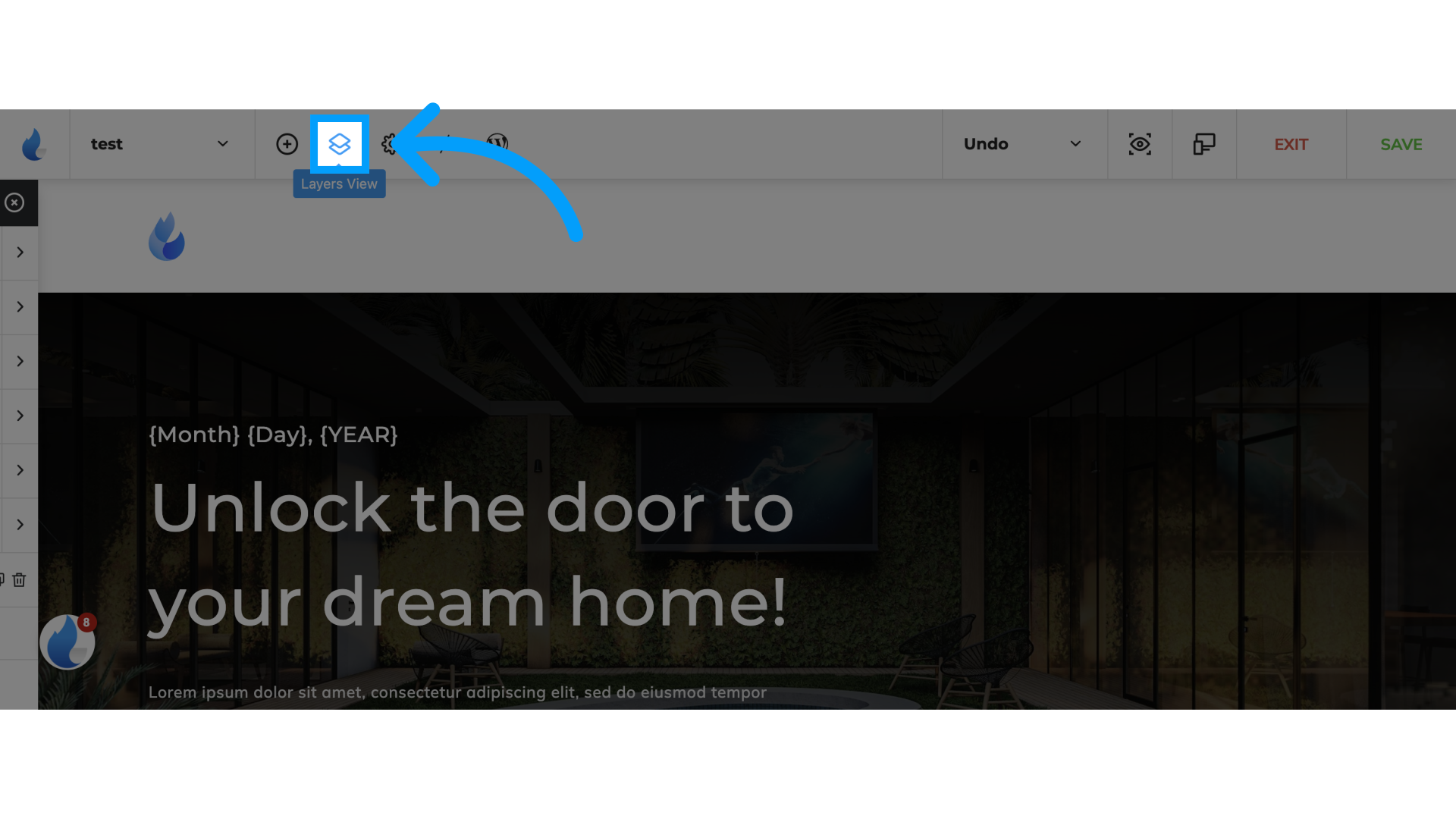Expand the first left sidebar row chevron
Viewport: 1456px width, 819px height.
pos(19,252)
